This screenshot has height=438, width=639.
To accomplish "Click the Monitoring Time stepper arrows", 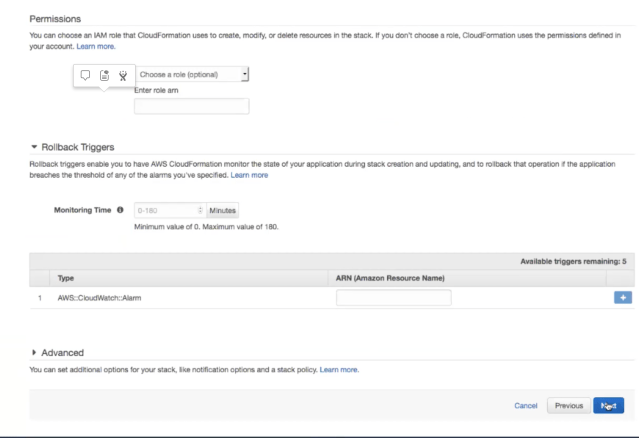I will (x=200, y=210).
